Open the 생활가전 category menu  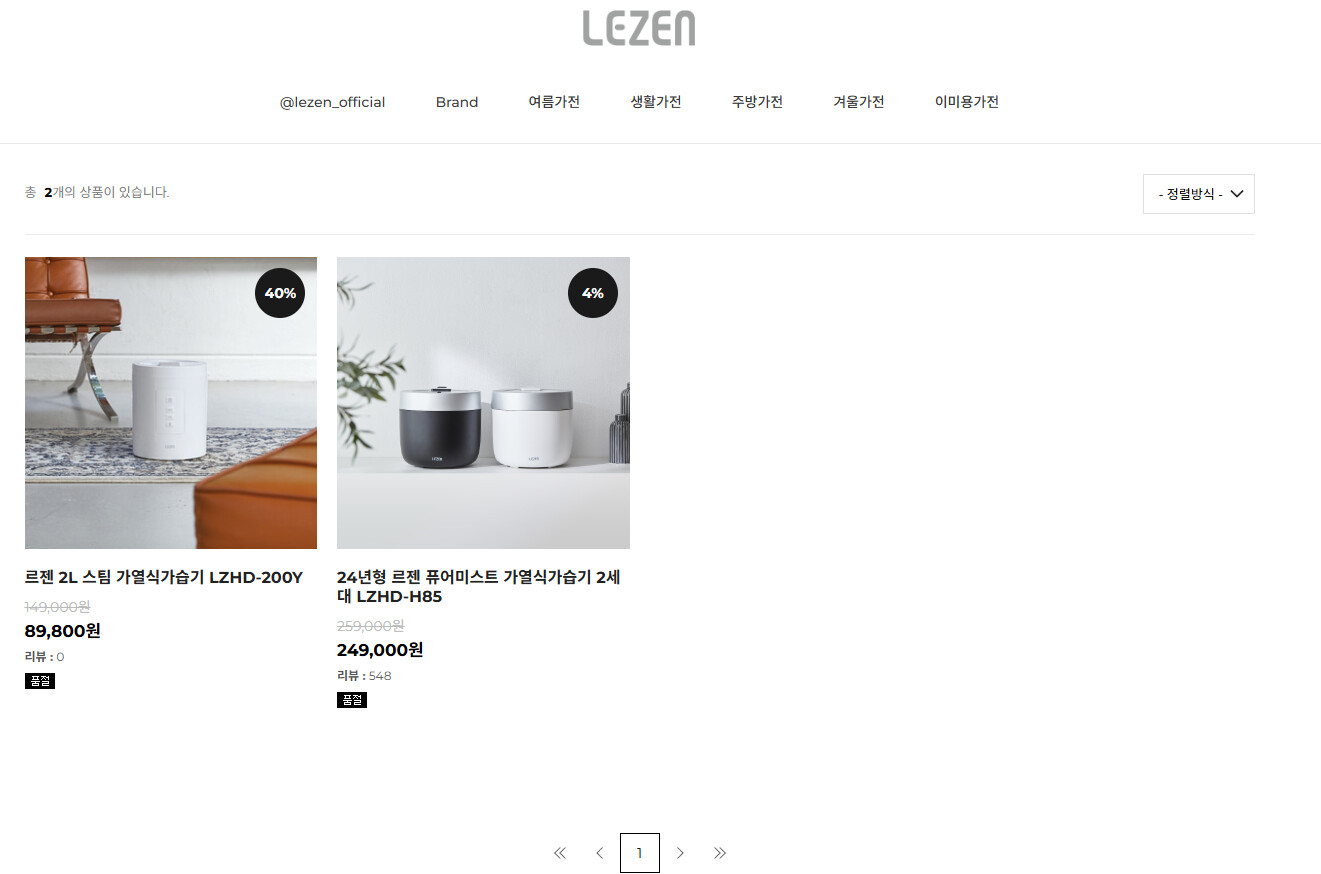[656, 102]
